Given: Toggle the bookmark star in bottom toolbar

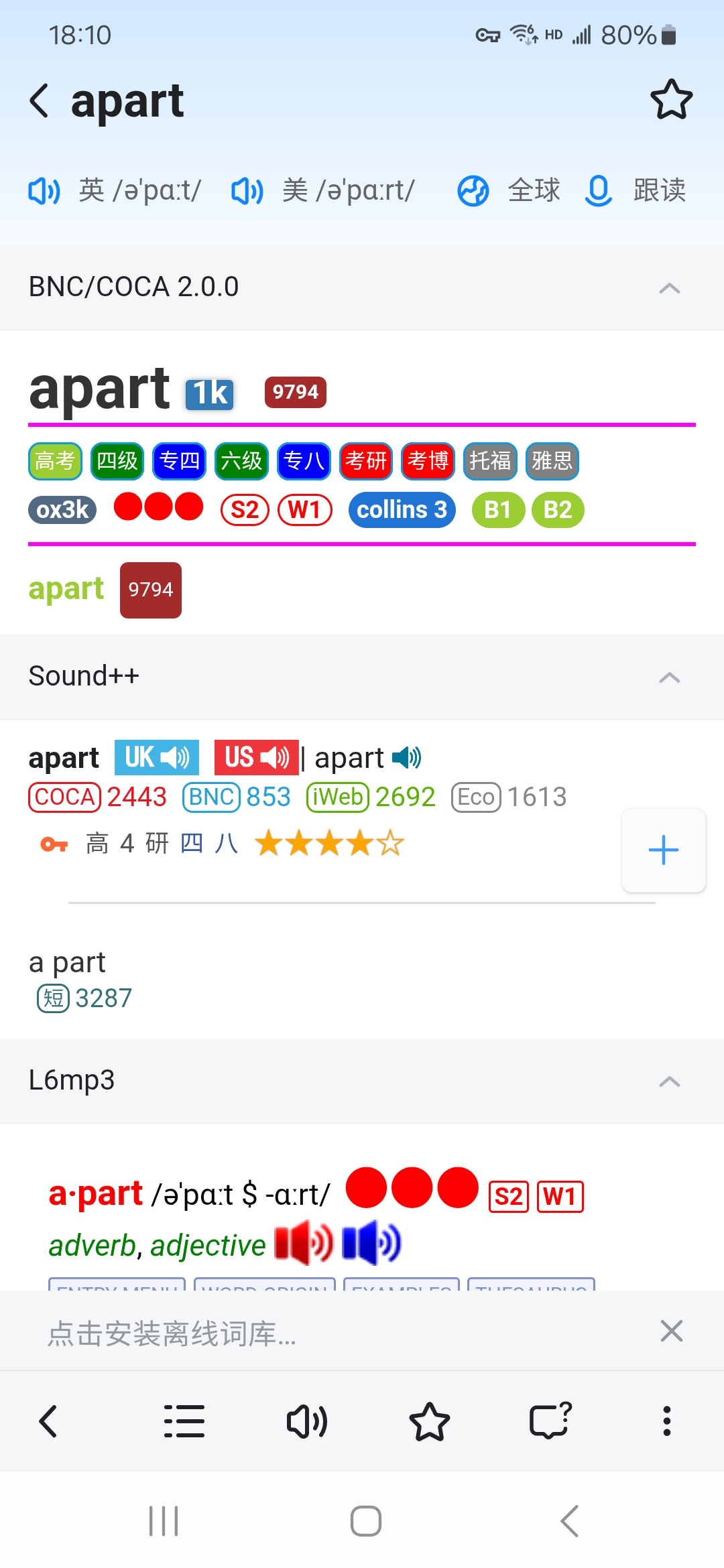Looking at the screenshot, I should (x=429, y=1421).
